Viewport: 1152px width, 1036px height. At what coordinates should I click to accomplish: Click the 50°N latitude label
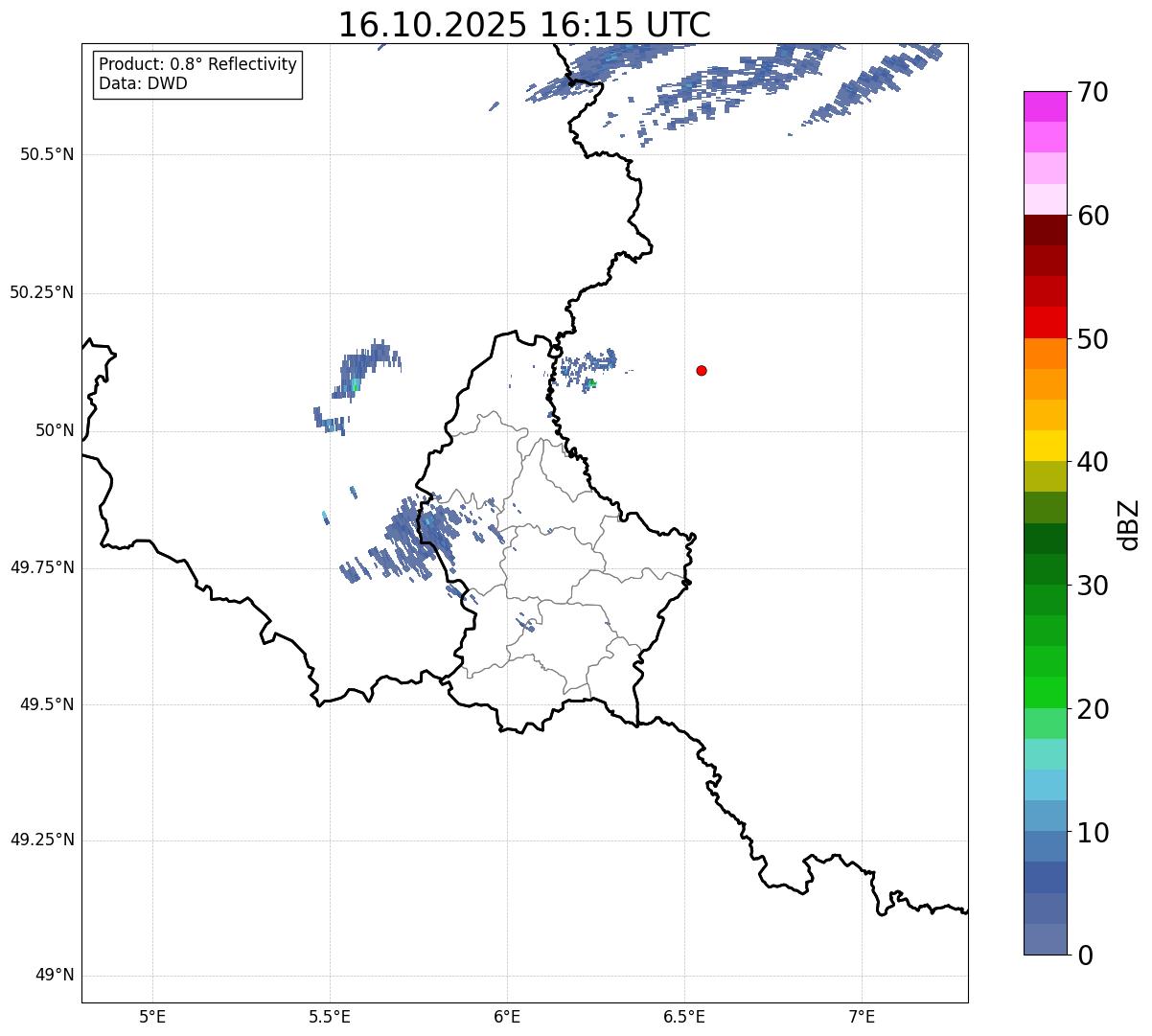tap(55, 430)
